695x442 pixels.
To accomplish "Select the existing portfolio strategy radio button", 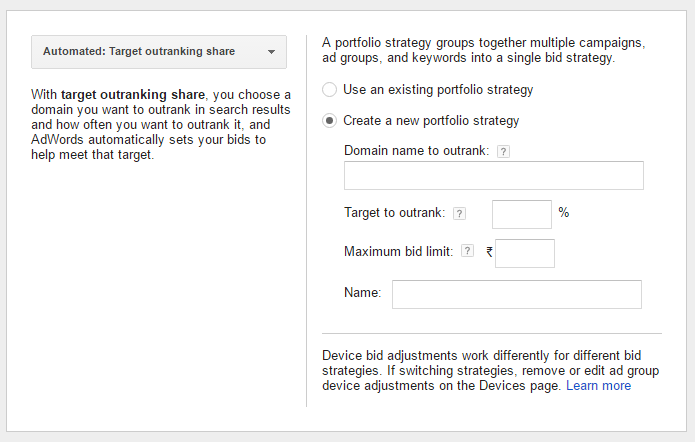I will coord(329,90).
